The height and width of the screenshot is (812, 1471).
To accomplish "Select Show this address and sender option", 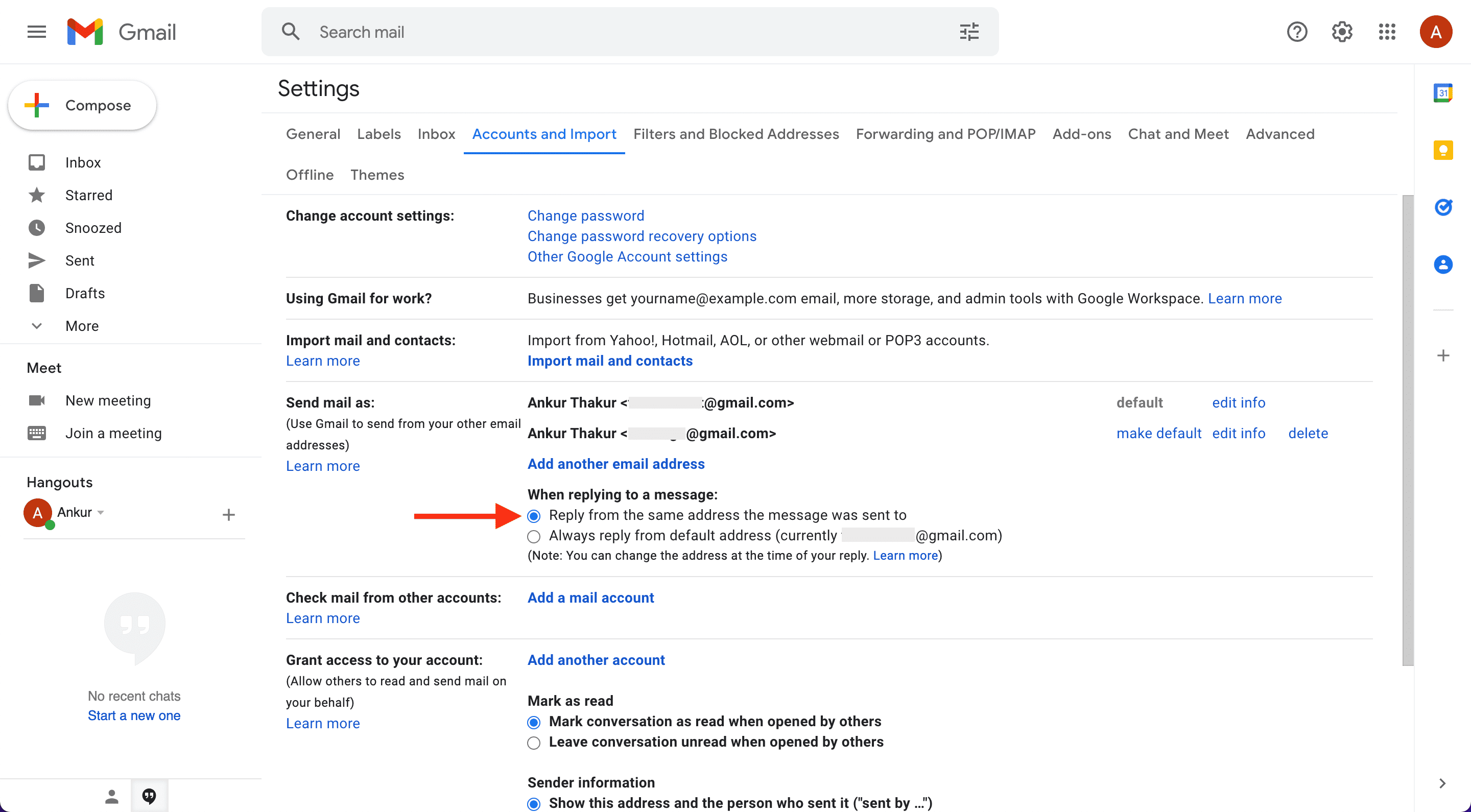I will [534, 804].
